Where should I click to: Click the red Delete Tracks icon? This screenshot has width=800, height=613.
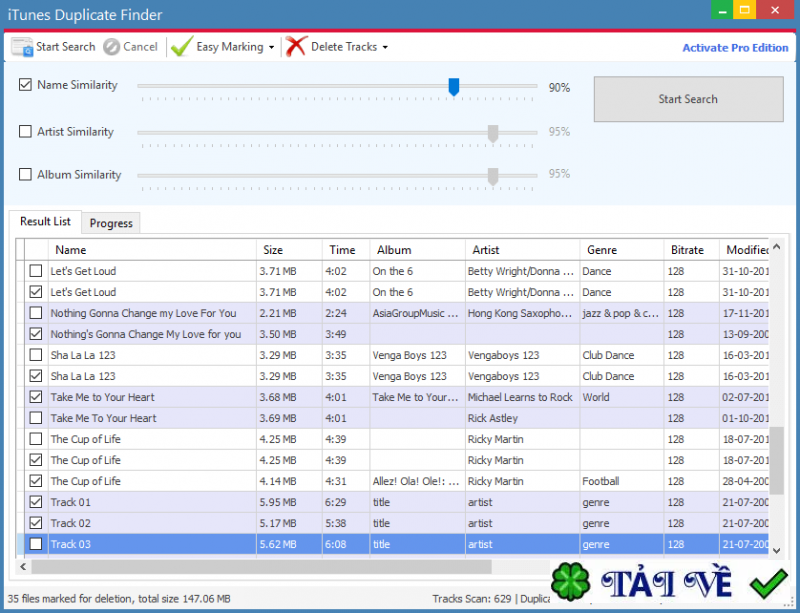click(x=297, y=46)
